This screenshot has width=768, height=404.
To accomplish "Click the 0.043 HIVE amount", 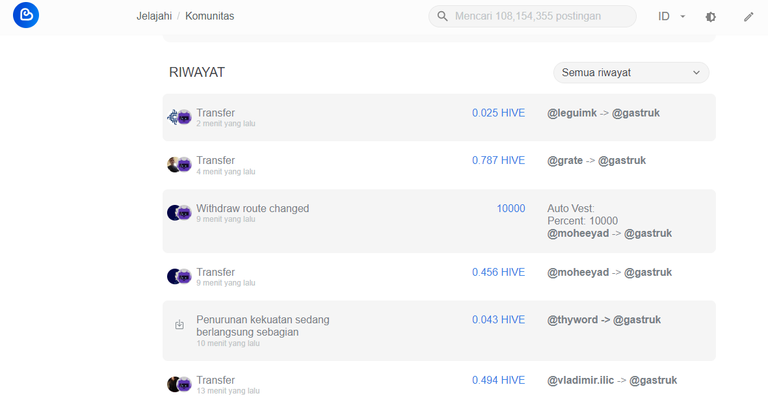I will point(498,320).
